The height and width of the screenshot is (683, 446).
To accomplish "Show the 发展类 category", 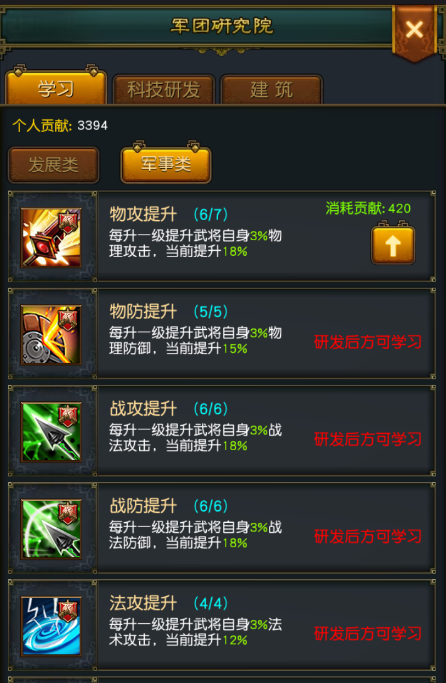I will (x=54, y=165).
